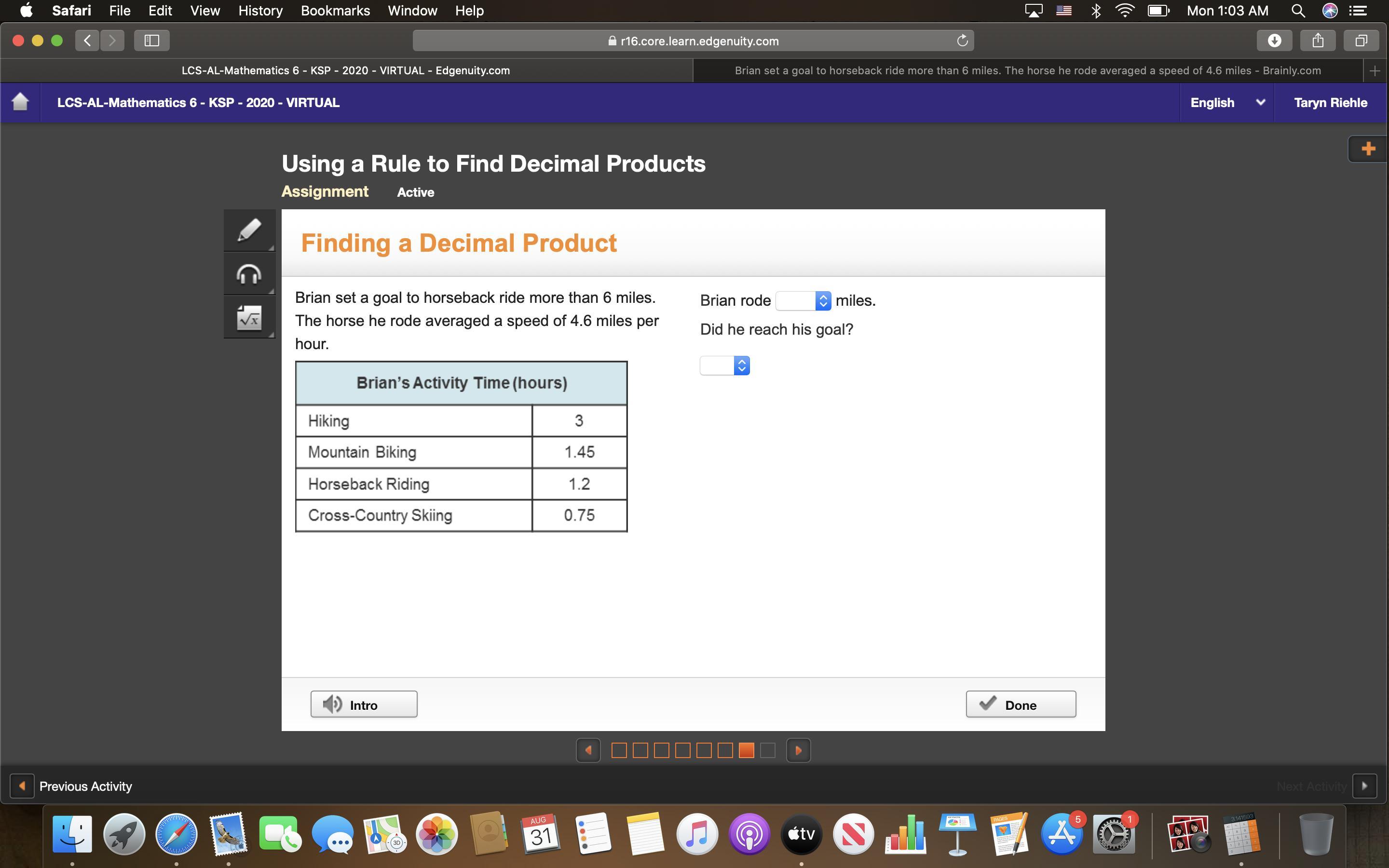Open the headphones audio tool
Viewport: 1389px width, 868px height.
(249, 274)
